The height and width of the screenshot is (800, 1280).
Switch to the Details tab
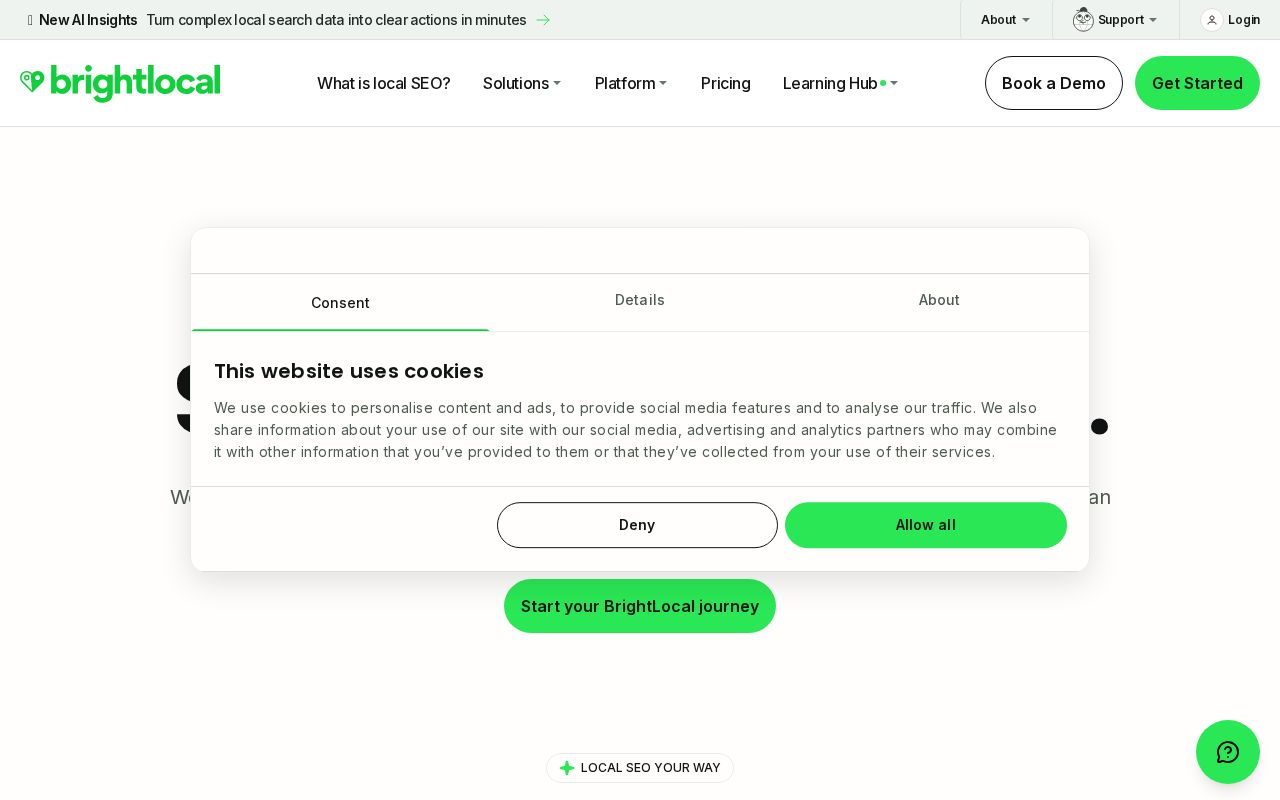click(640, 300)
